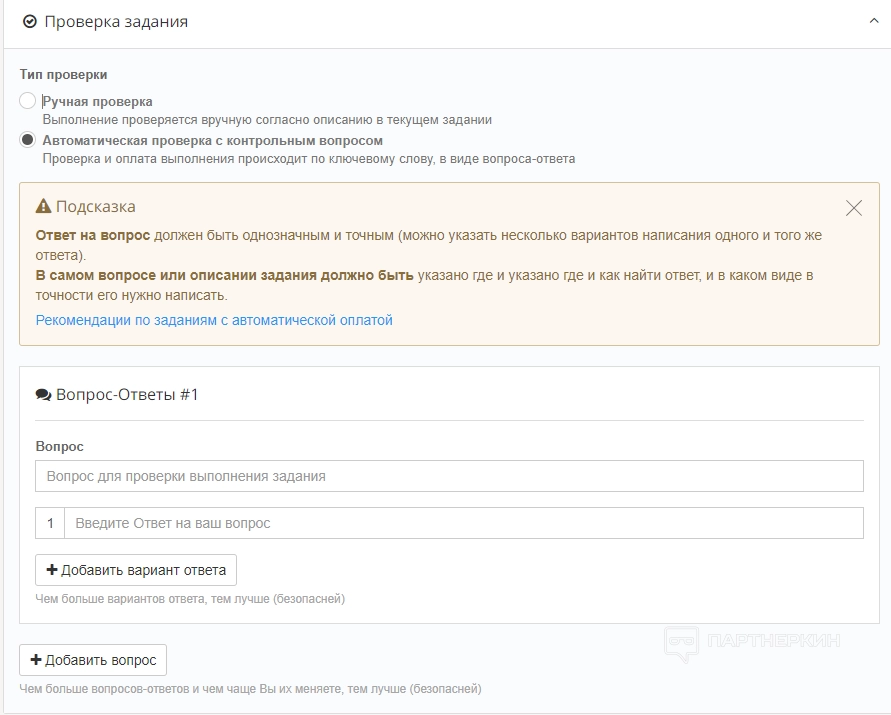The width and height of the screenshot is (891, 715).
Task: Open "Рекомендации по заданиям с автоматической оплатой" link
Action: [x=214, y=321]
